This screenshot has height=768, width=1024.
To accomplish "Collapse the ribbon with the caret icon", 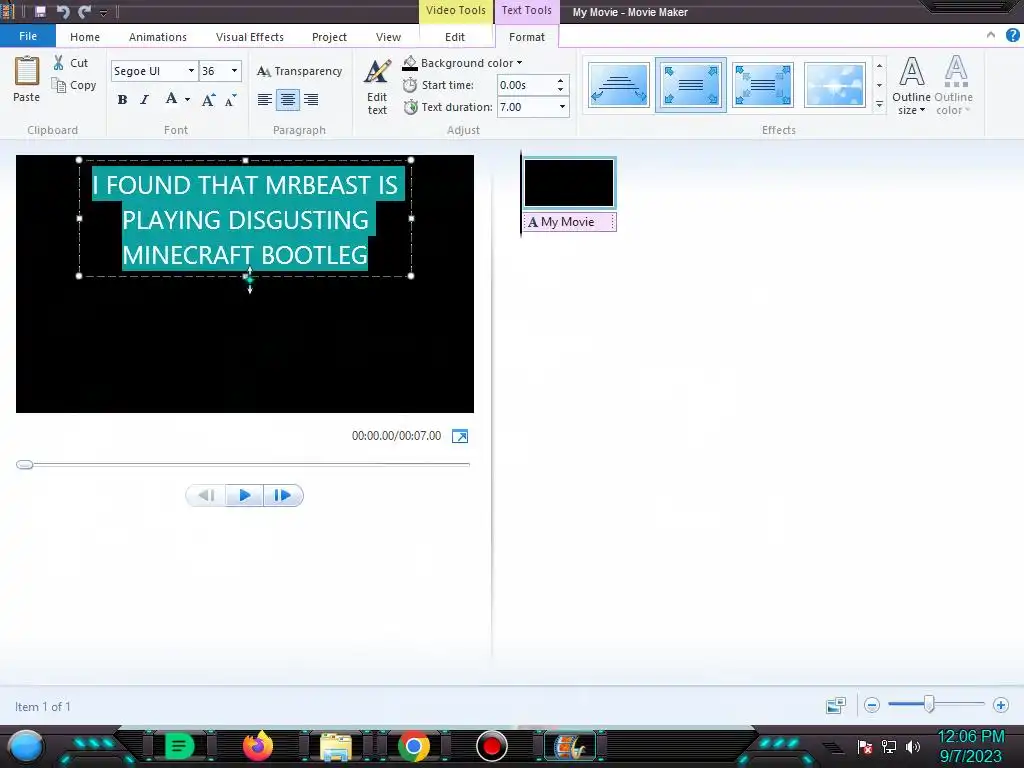I will click(991, 35).
